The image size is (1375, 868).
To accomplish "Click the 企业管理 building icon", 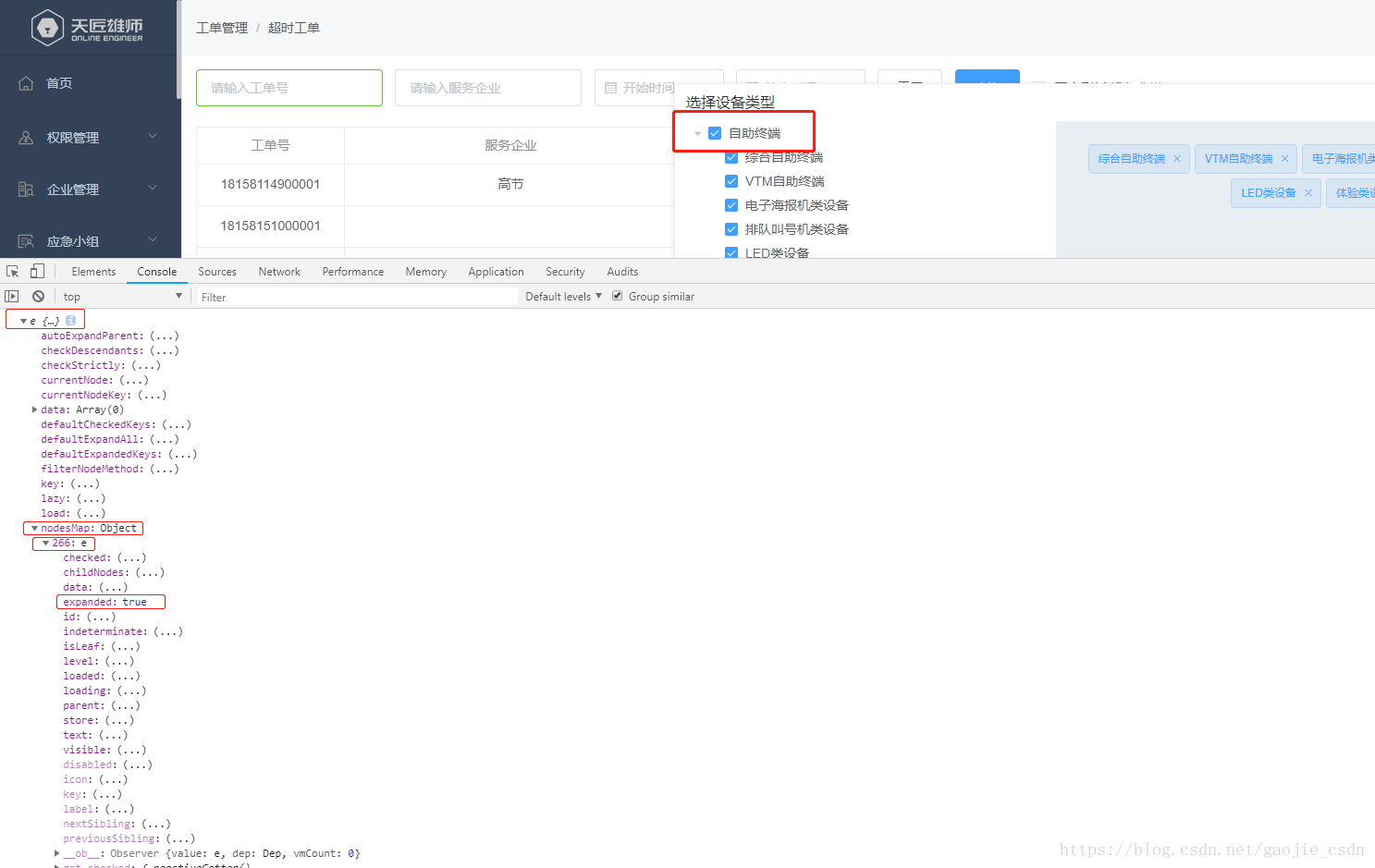I will tap(26, 189).
